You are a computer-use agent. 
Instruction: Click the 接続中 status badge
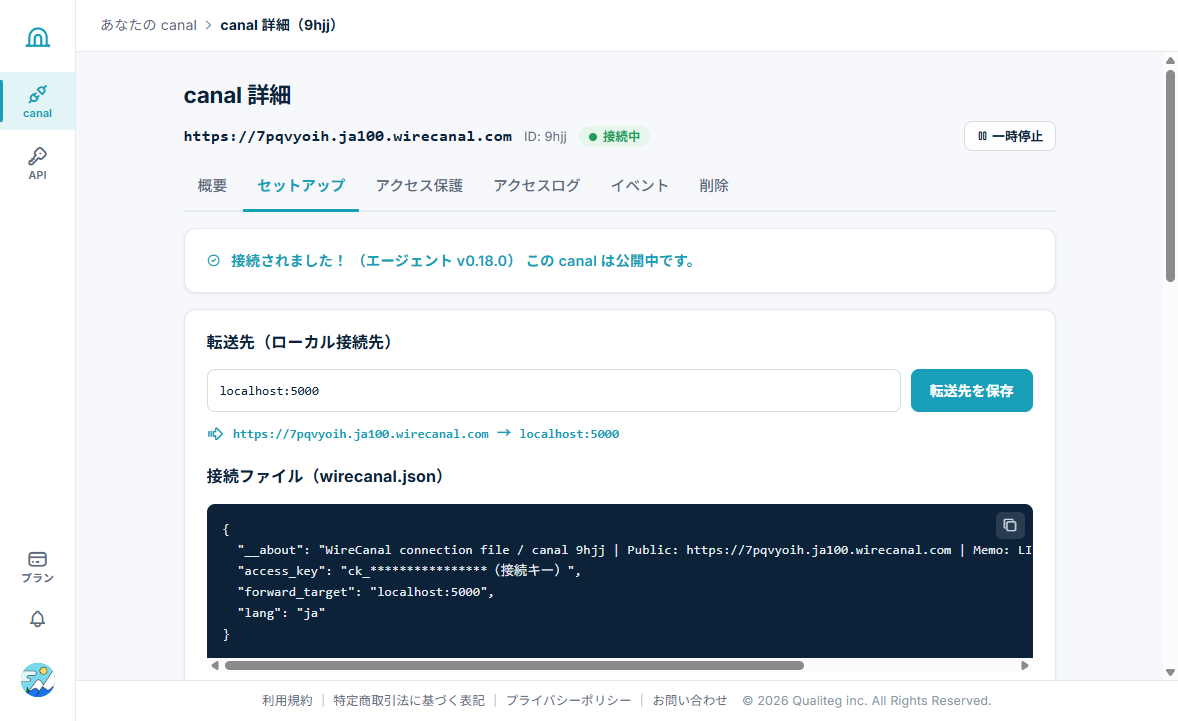coord(615,137)
